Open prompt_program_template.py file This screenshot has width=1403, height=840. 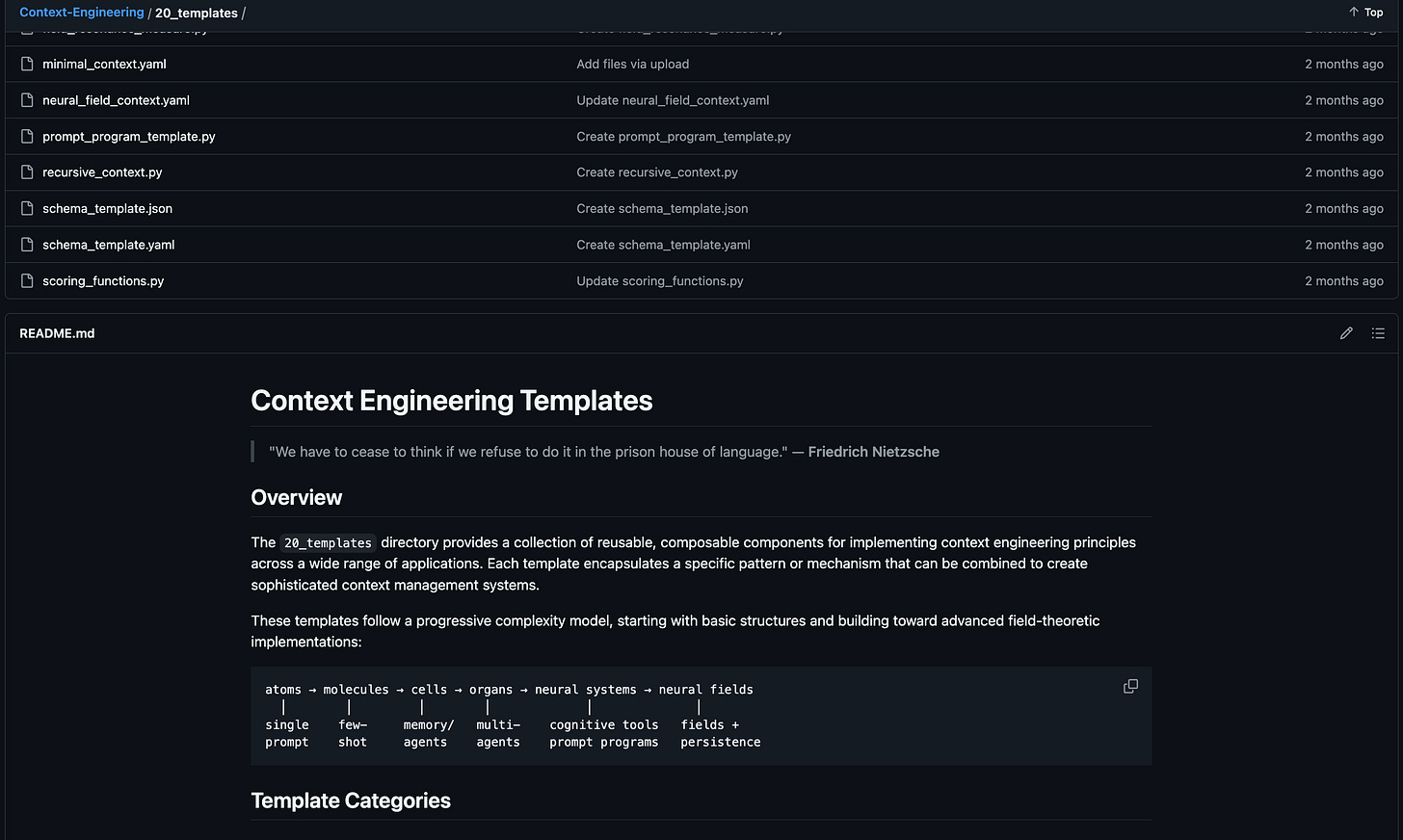click(129, 137)
